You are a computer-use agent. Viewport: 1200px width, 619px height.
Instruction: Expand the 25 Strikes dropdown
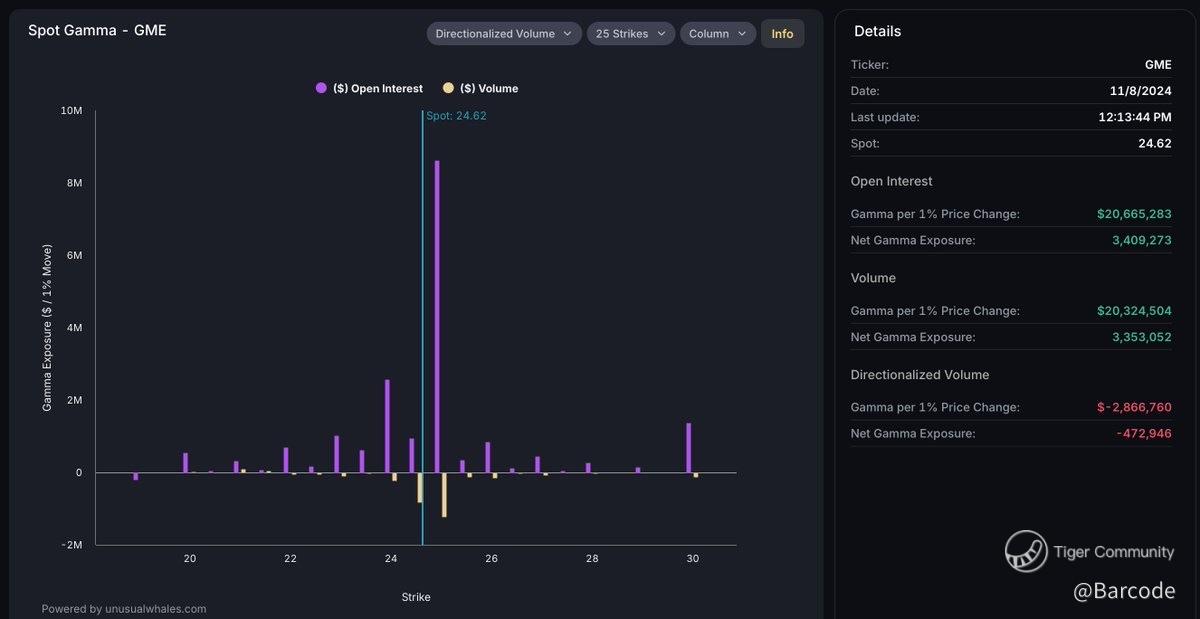[x=630, y=34]
